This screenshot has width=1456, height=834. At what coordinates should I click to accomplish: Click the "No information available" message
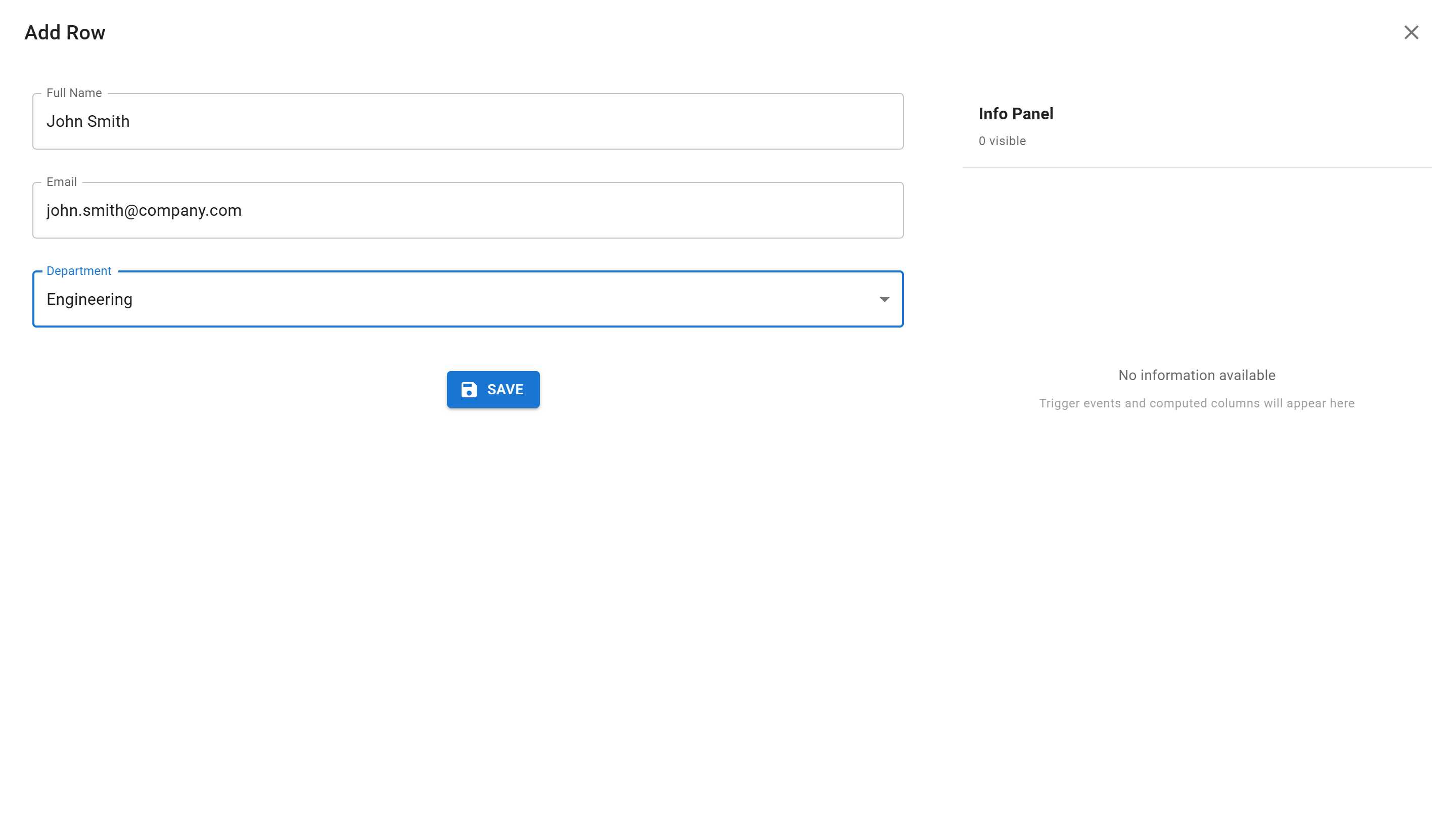(1196, 375)
